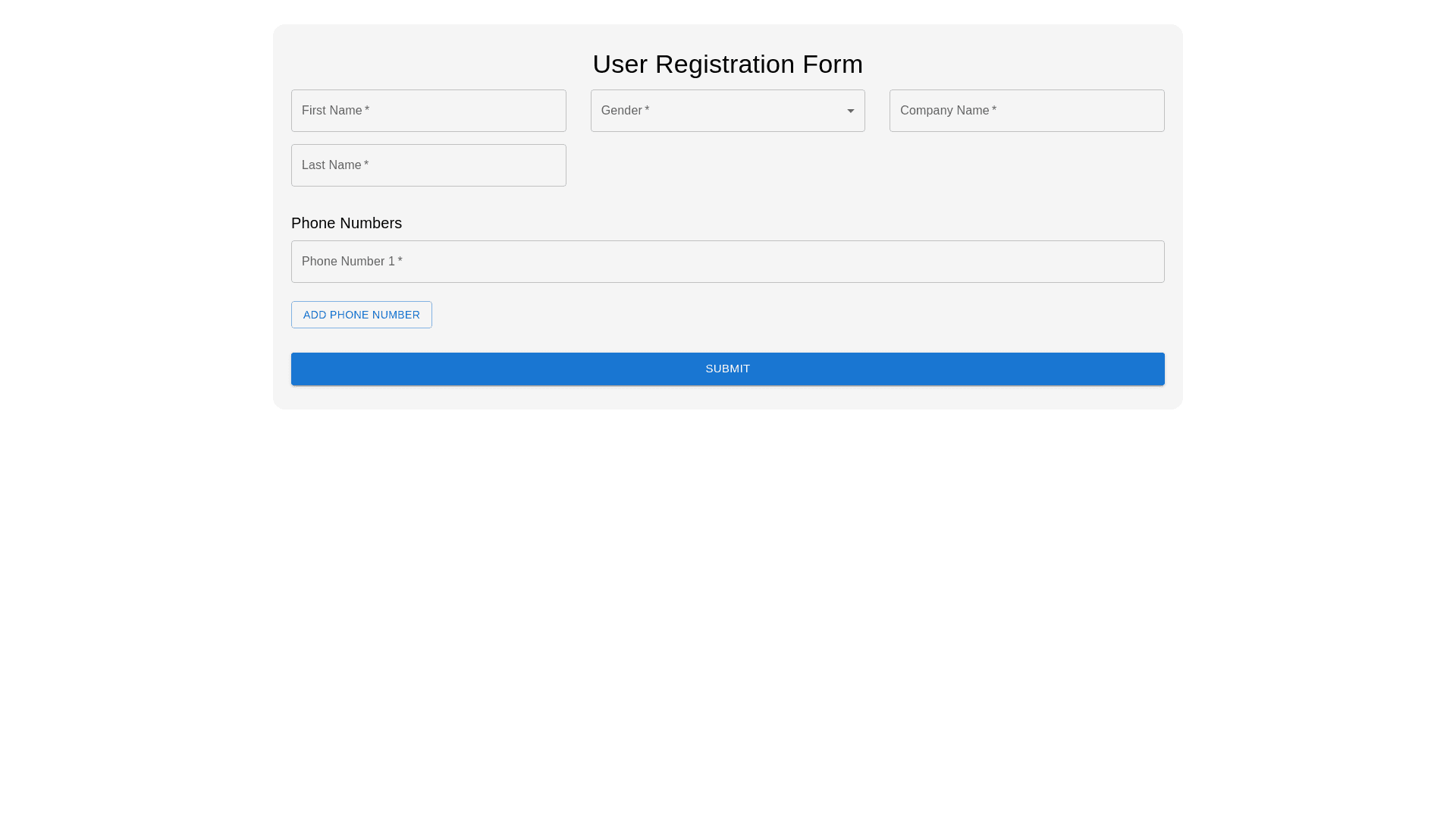Viewport: 1456px width, 819px height.
Task: Click the First Name label text
Action: [331, 111]
